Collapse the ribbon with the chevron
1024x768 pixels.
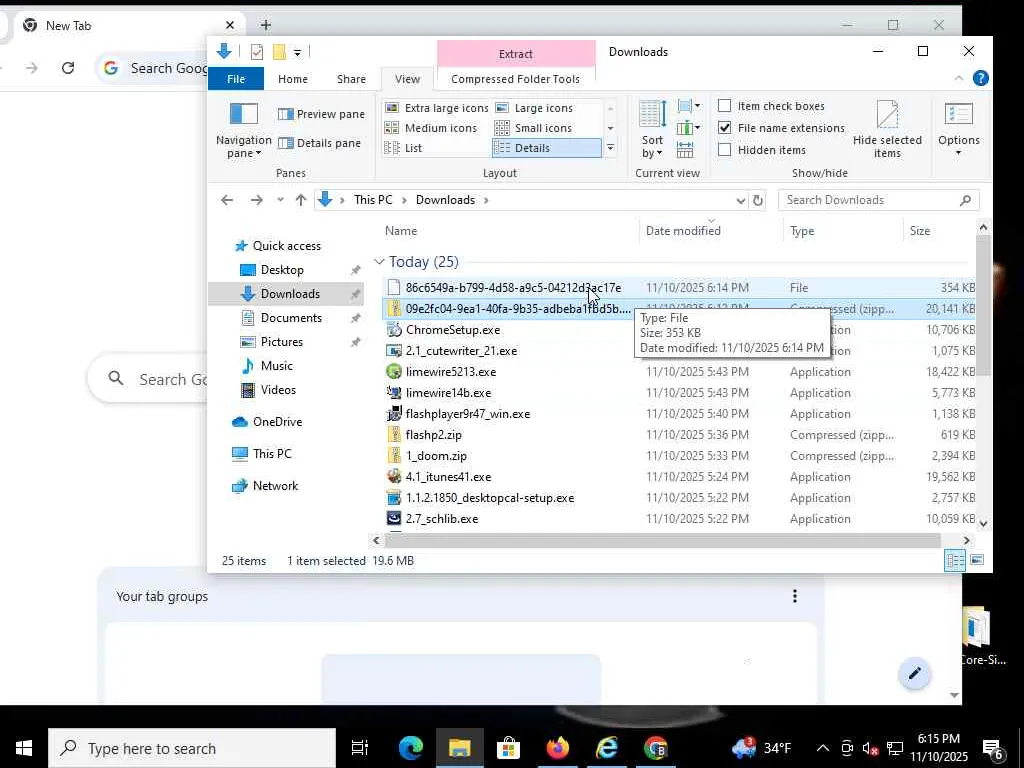tap(959, 78)
